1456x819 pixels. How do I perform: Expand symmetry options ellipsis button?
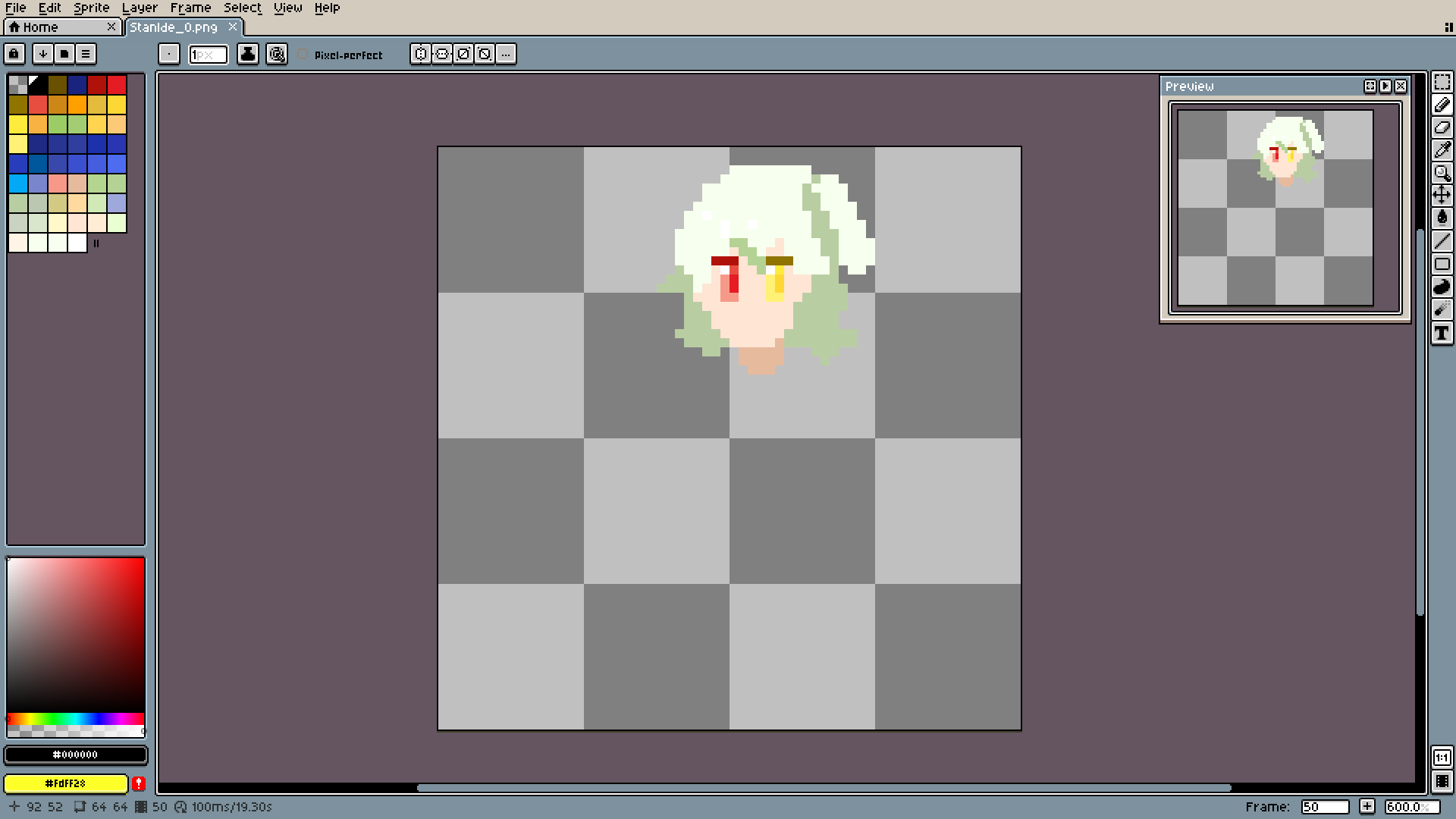(506, 54)
